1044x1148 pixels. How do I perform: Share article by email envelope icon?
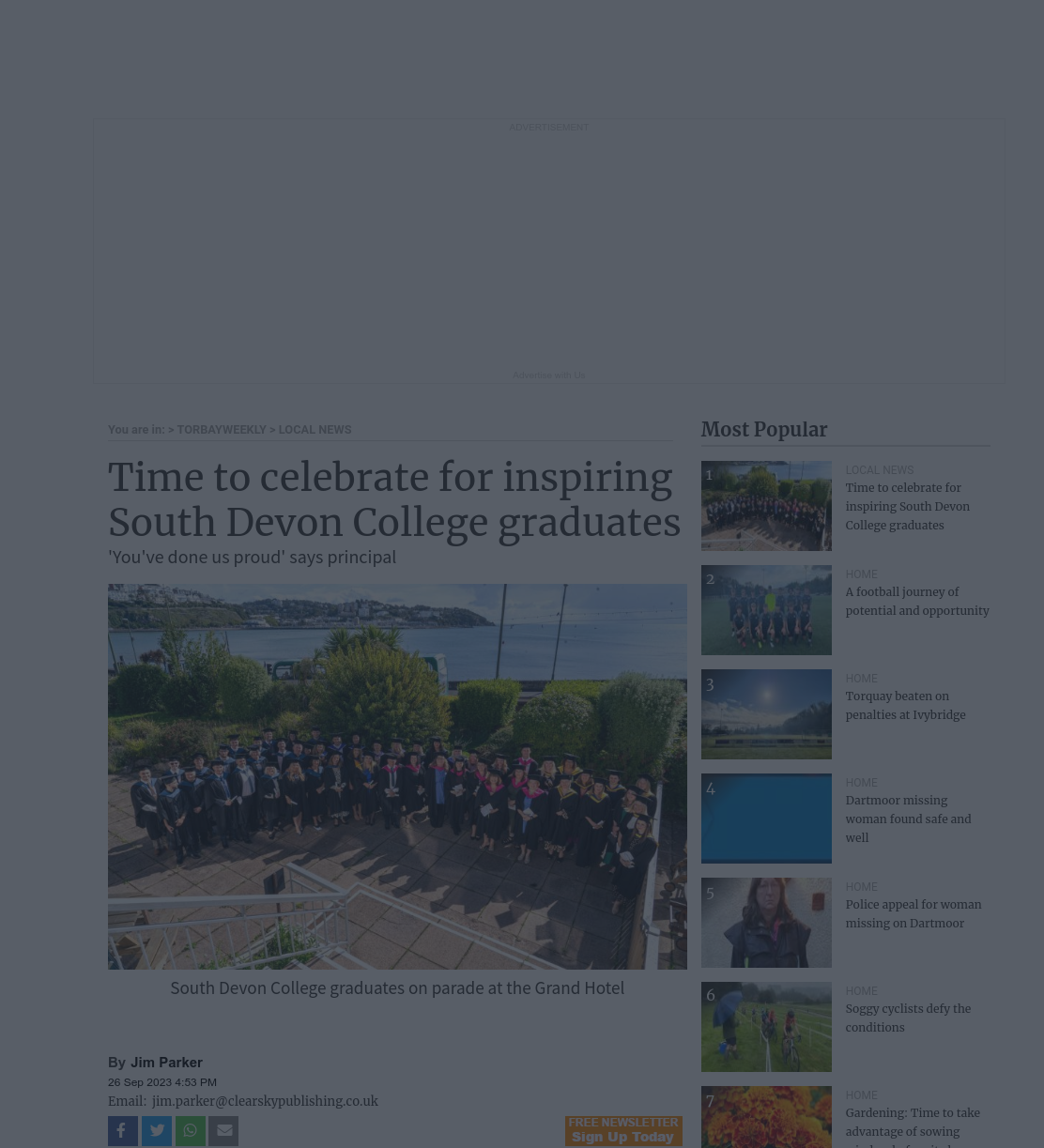click(x=223, y=1131)
